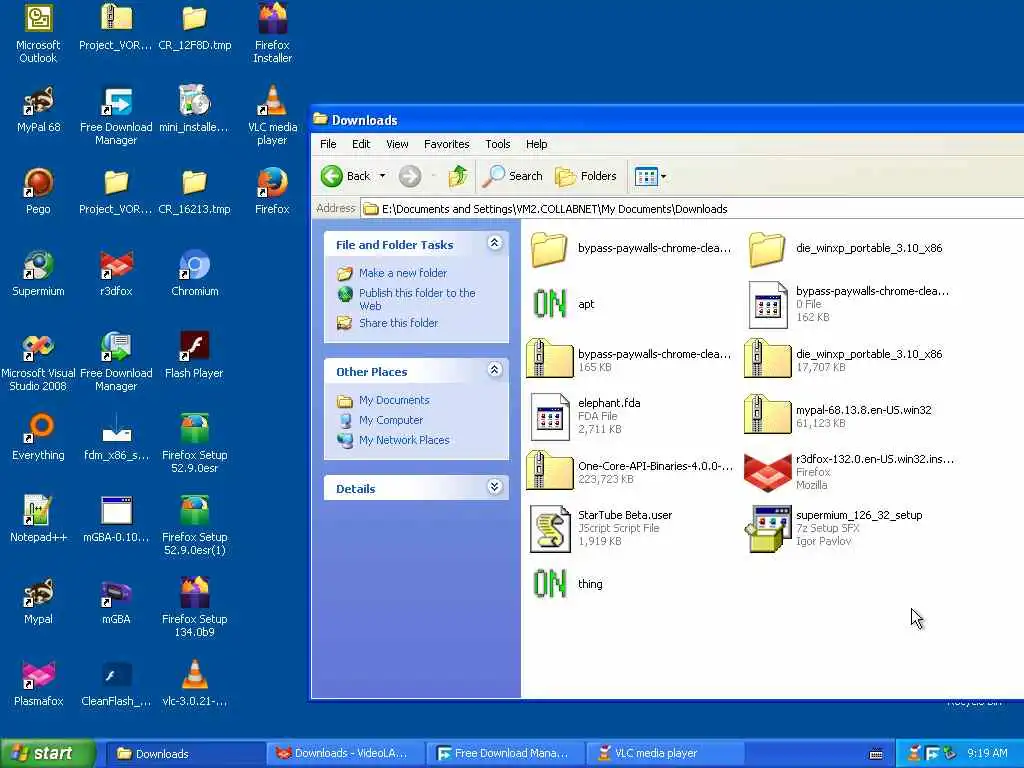The height and width of the screenshot is (768, 1024).
Task: Click the Start button
Action: tap(48, 753)
